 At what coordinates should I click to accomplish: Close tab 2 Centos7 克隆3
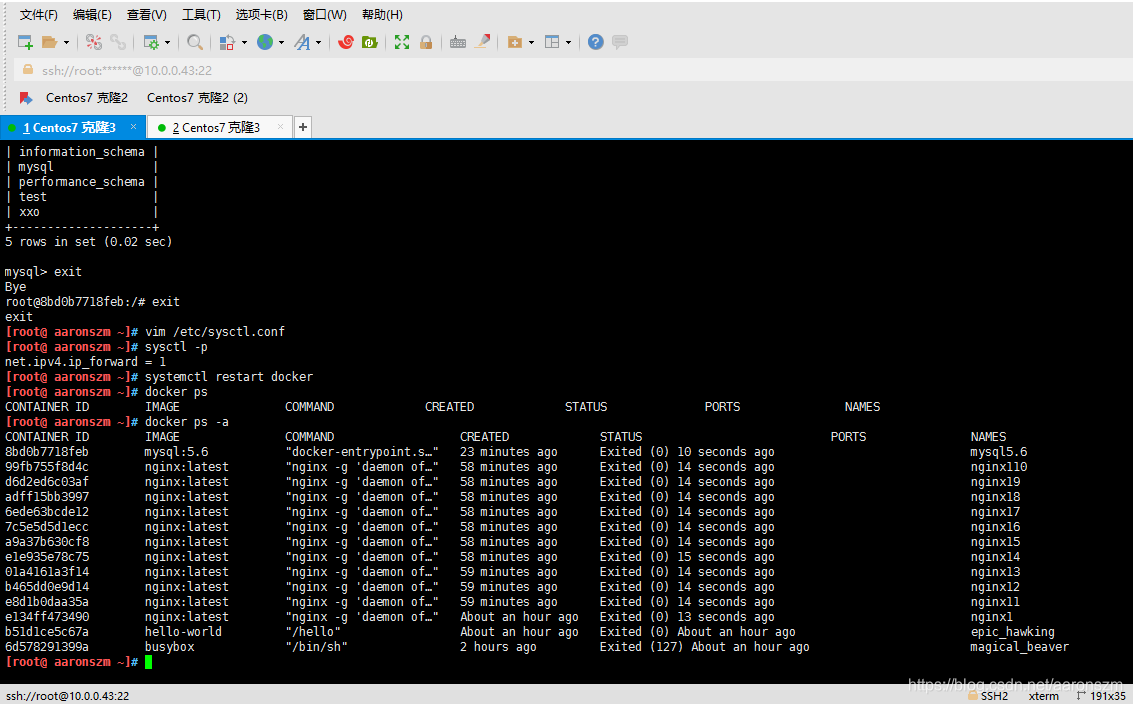click(280, 126)
